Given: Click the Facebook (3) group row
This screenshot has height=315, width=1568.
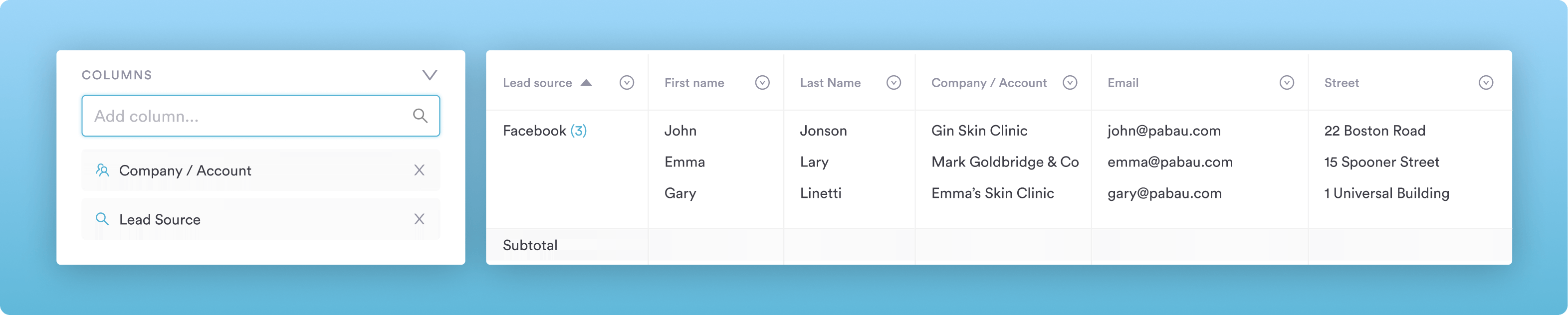Looking at the screenshot, I should 544,131.
